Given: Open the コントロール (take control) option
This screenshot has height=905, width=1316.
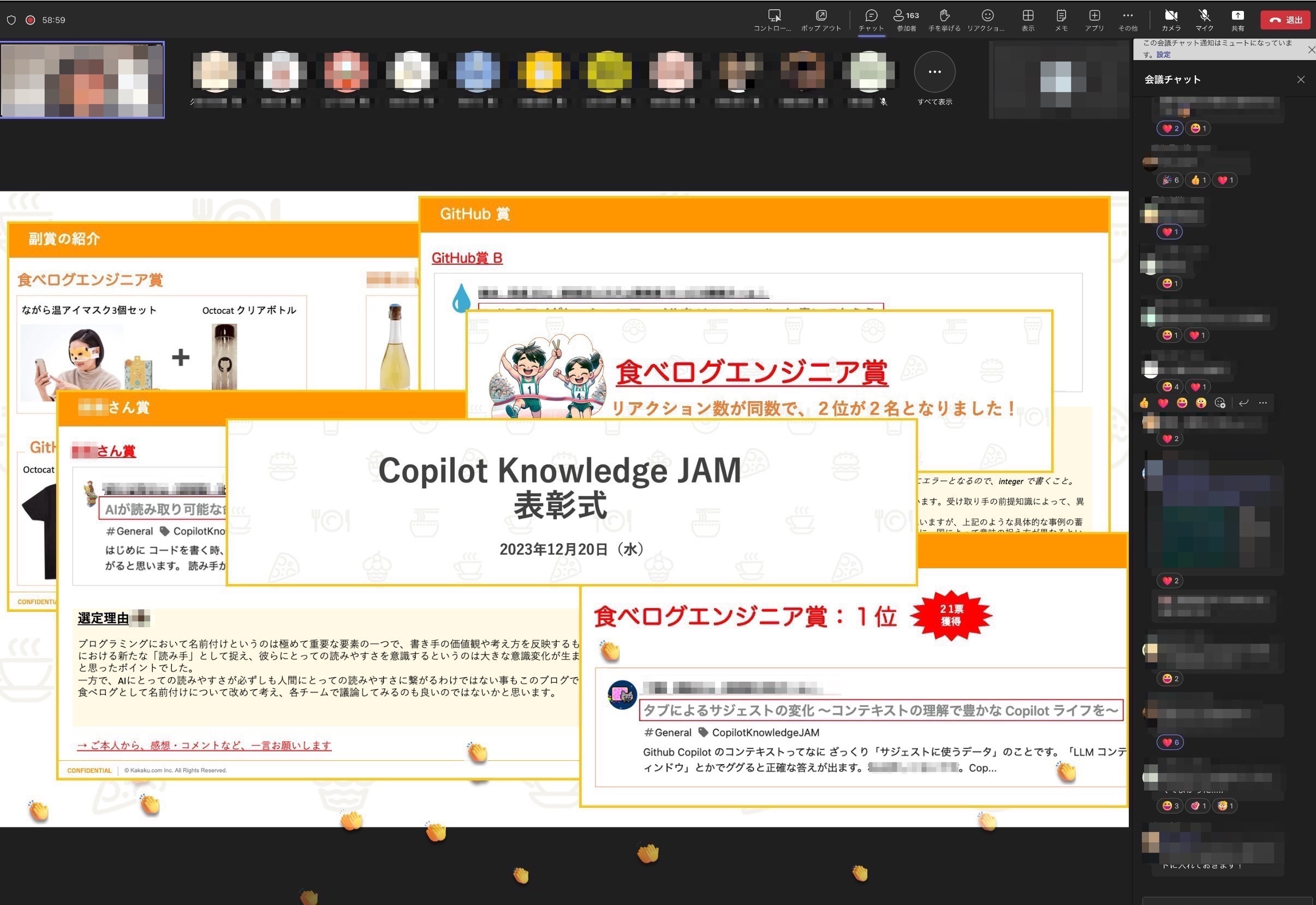Looking at the screenshot, I should pyautogui.click(x=774, y=20).
